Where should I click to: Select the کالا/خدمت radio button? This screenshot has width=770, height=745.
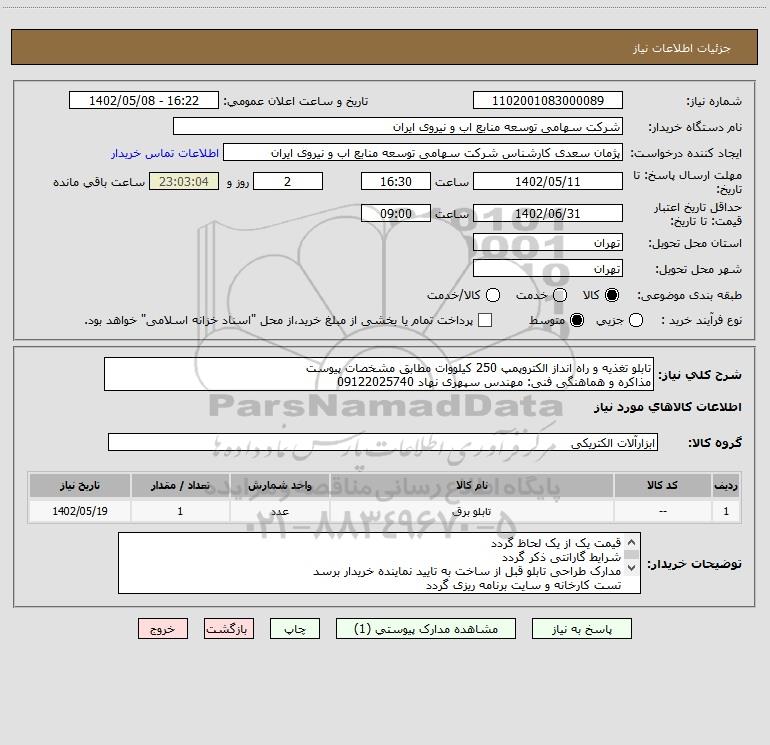coord(493,295)
